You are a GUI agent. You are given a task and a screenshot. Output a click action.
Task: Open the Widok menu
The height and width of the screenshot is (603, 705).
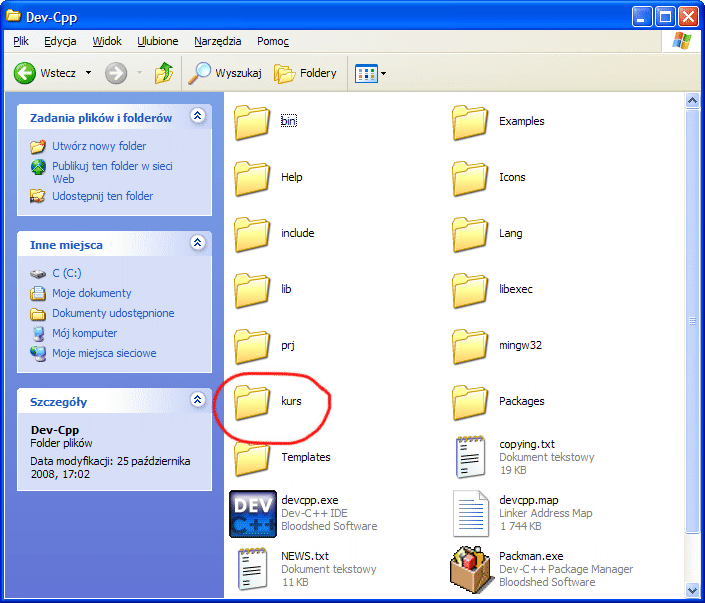click(107, 41)
